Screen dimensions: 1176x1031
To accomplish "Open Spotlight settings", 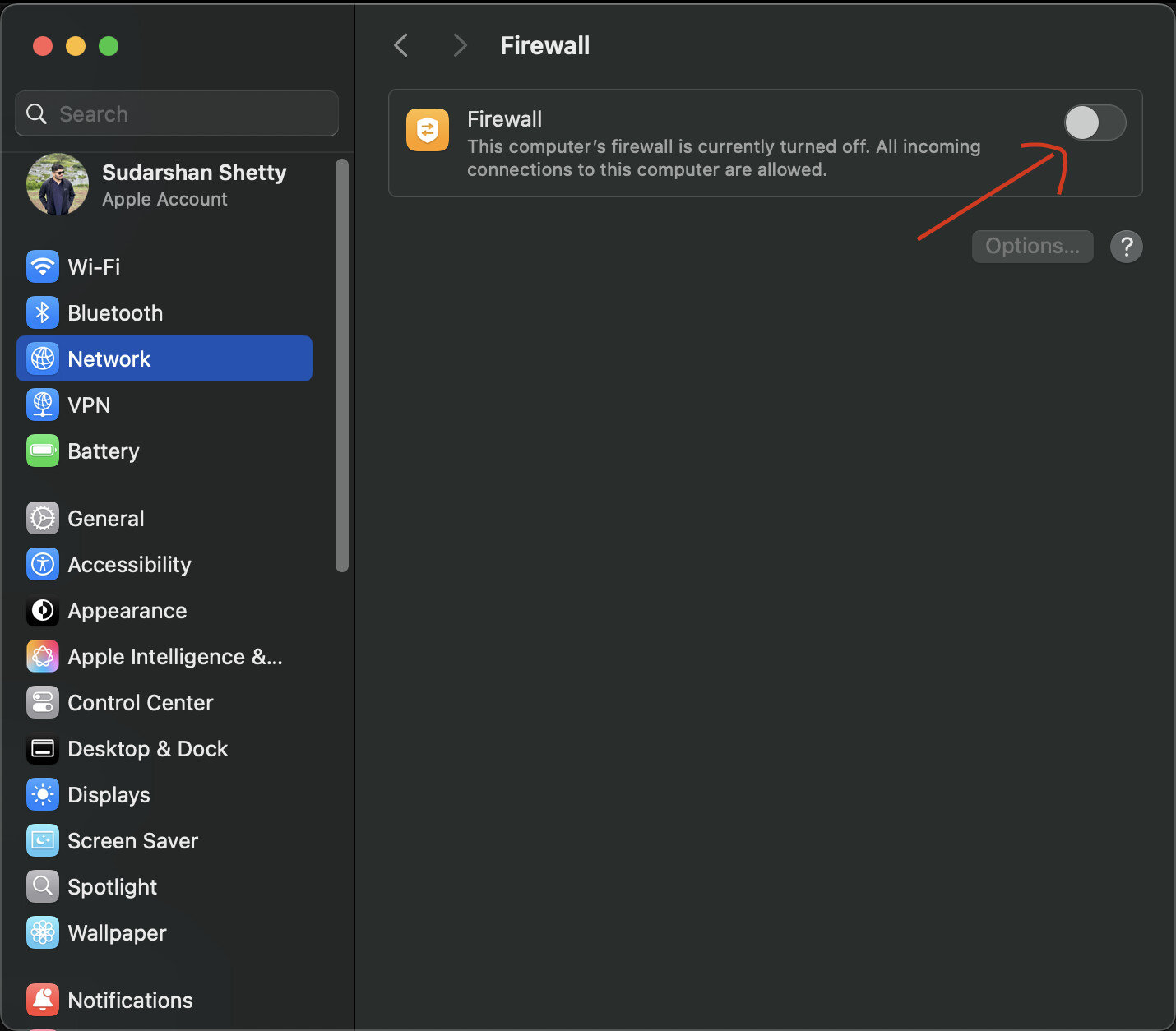I will coord(112,886).
